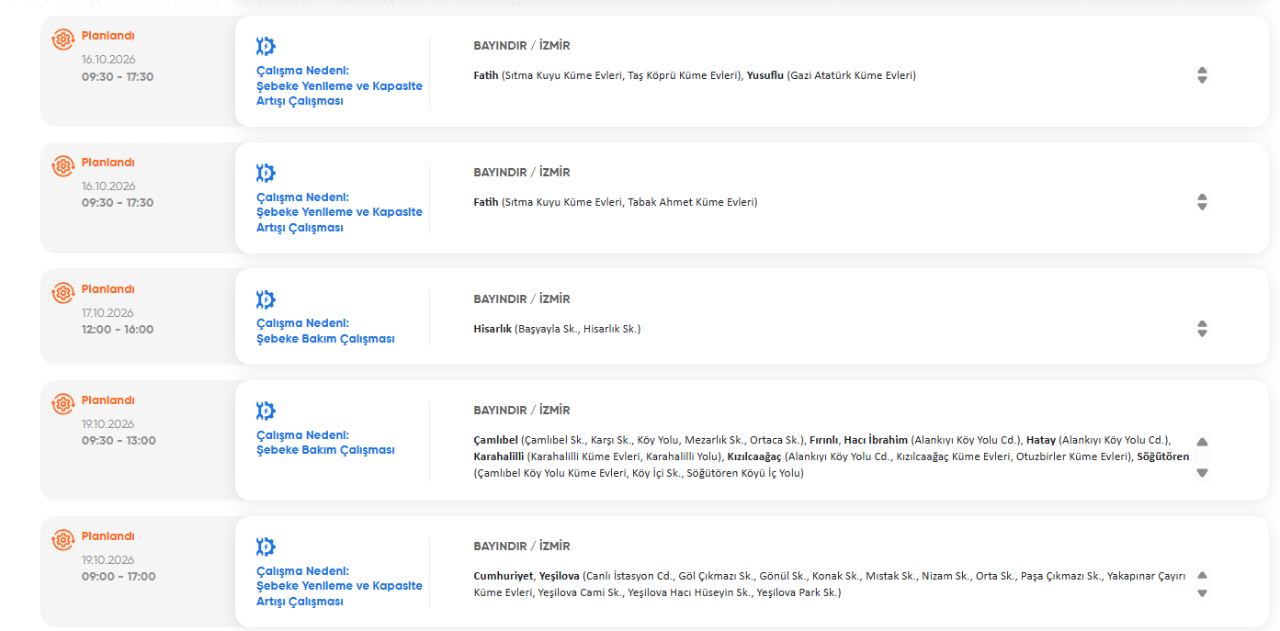Viewport: 1280px width, 631px height.
Task: Select the bold "Cumhuriyet" neighborhood name
Action: 504,577
